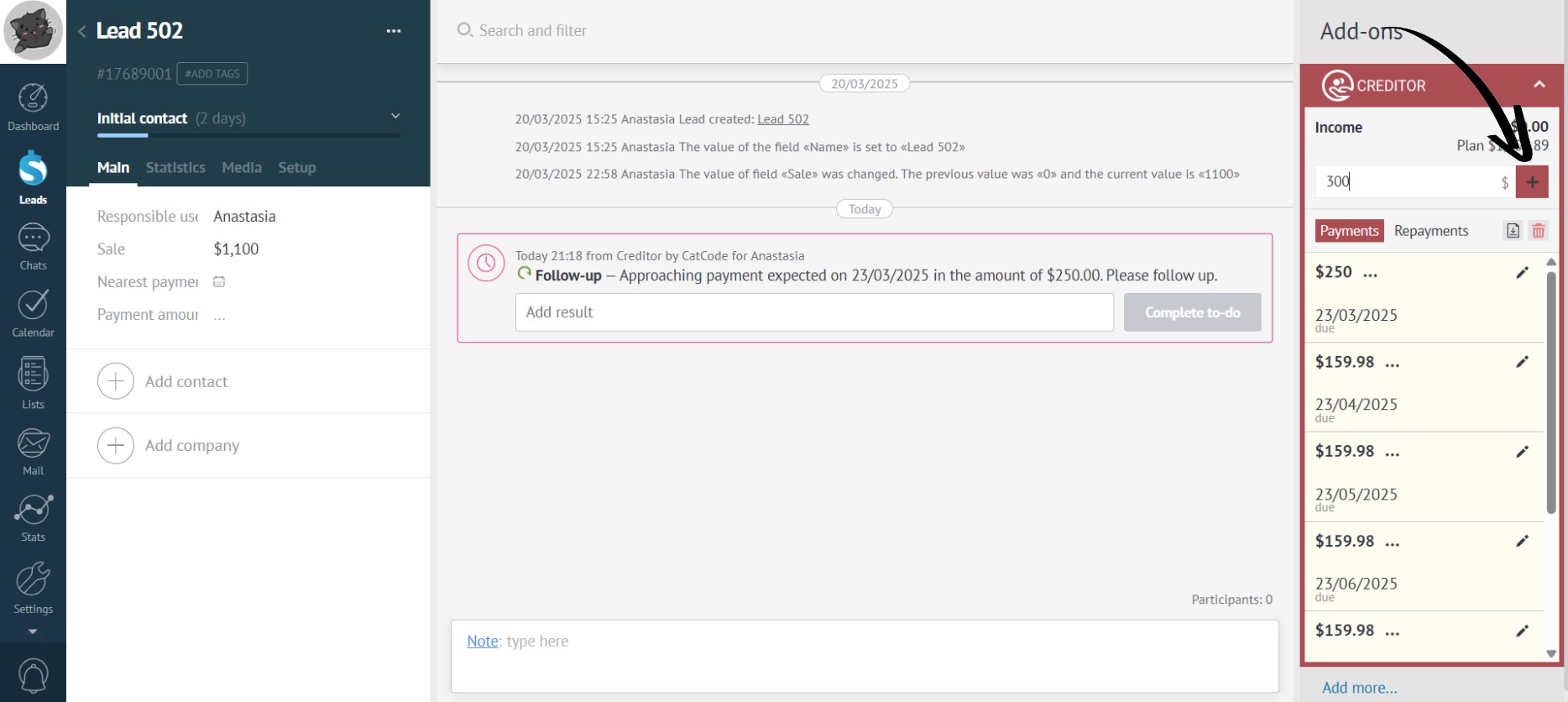1568x702 pixels.
Task: Click the Add more... link
Action: pyautogui.click(x=1359, y=688)
